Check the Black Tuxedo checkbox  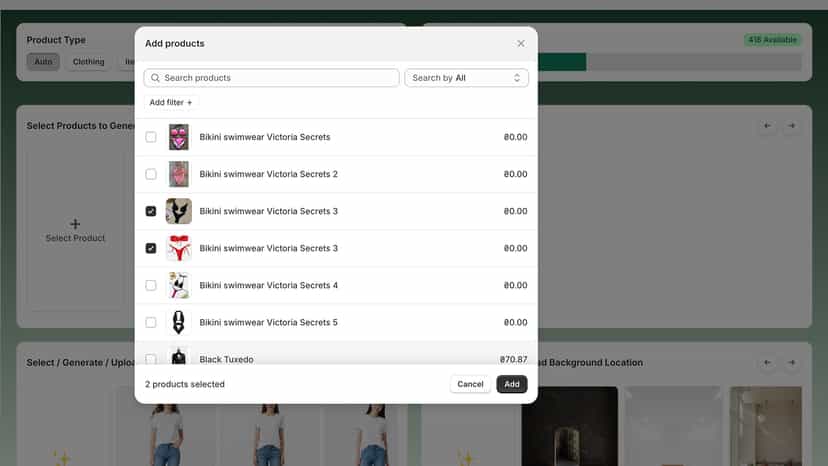[x=151, y=359]
